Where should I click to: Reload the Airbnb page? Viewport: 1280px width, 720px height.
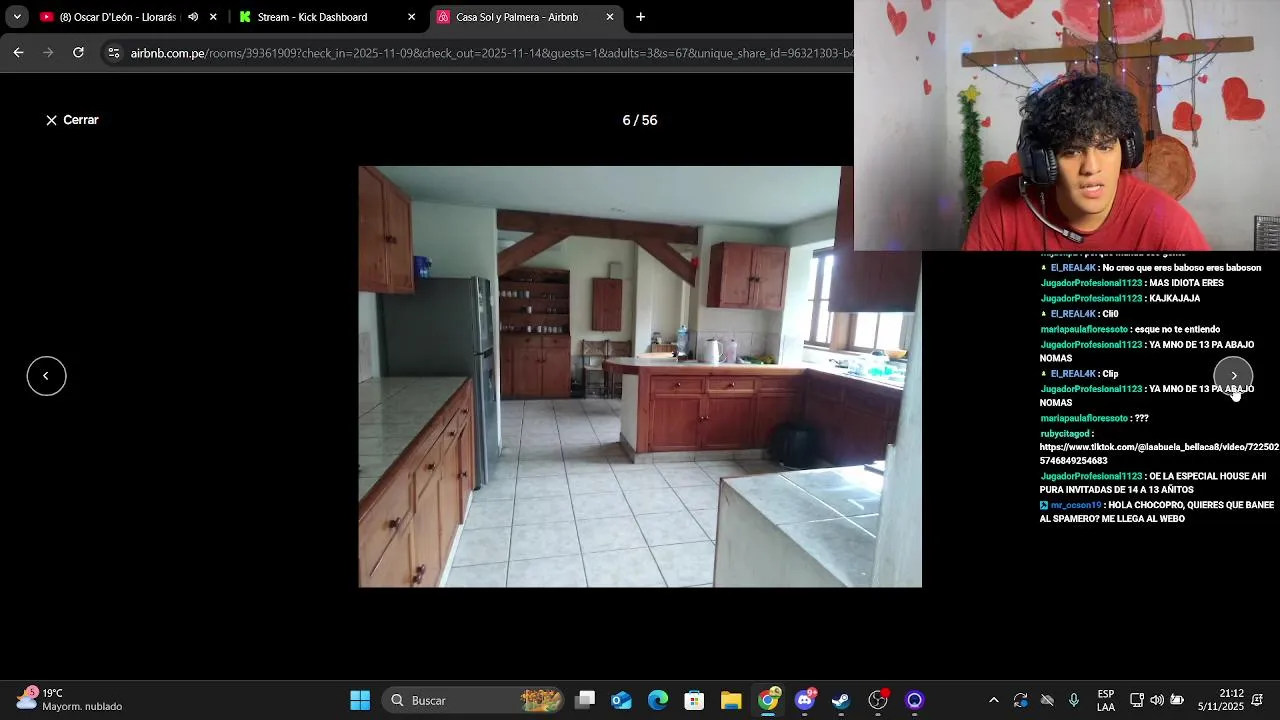pyautogui.click(x=78, y=53)
